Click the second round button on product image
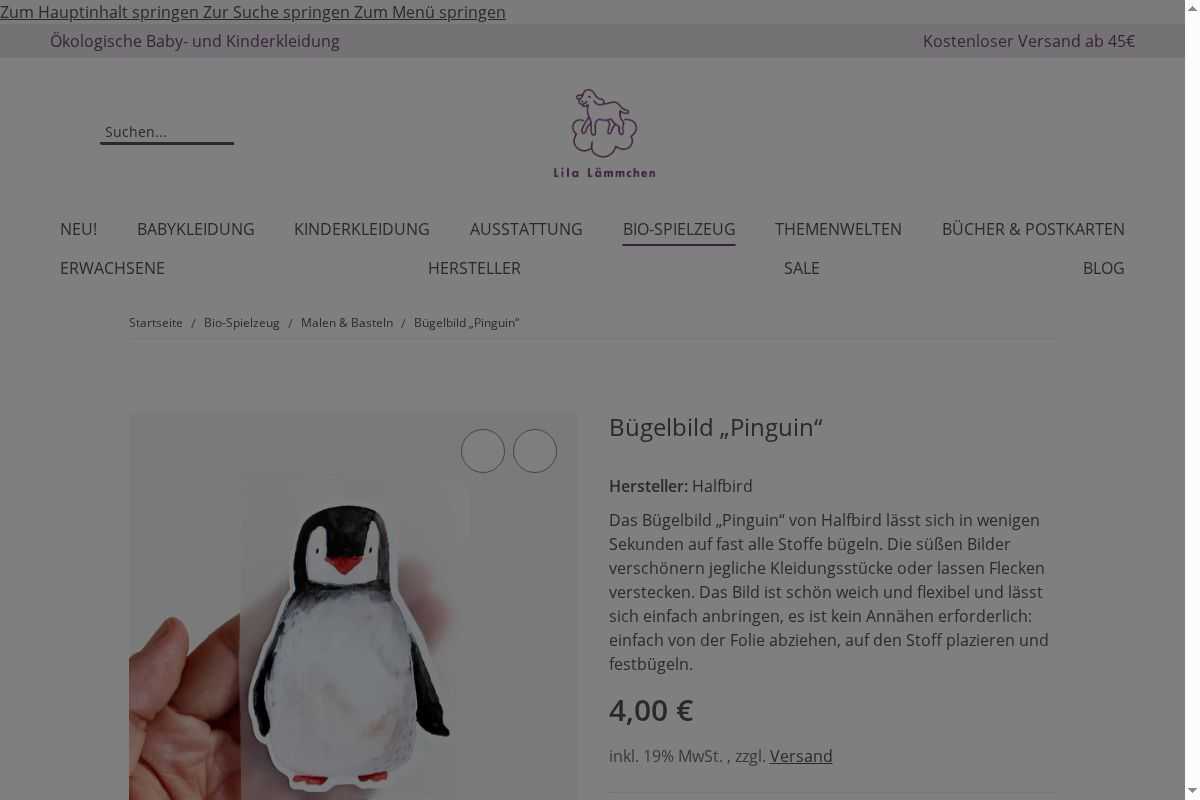Viewport: 1200px width, 800px height. 535,451
